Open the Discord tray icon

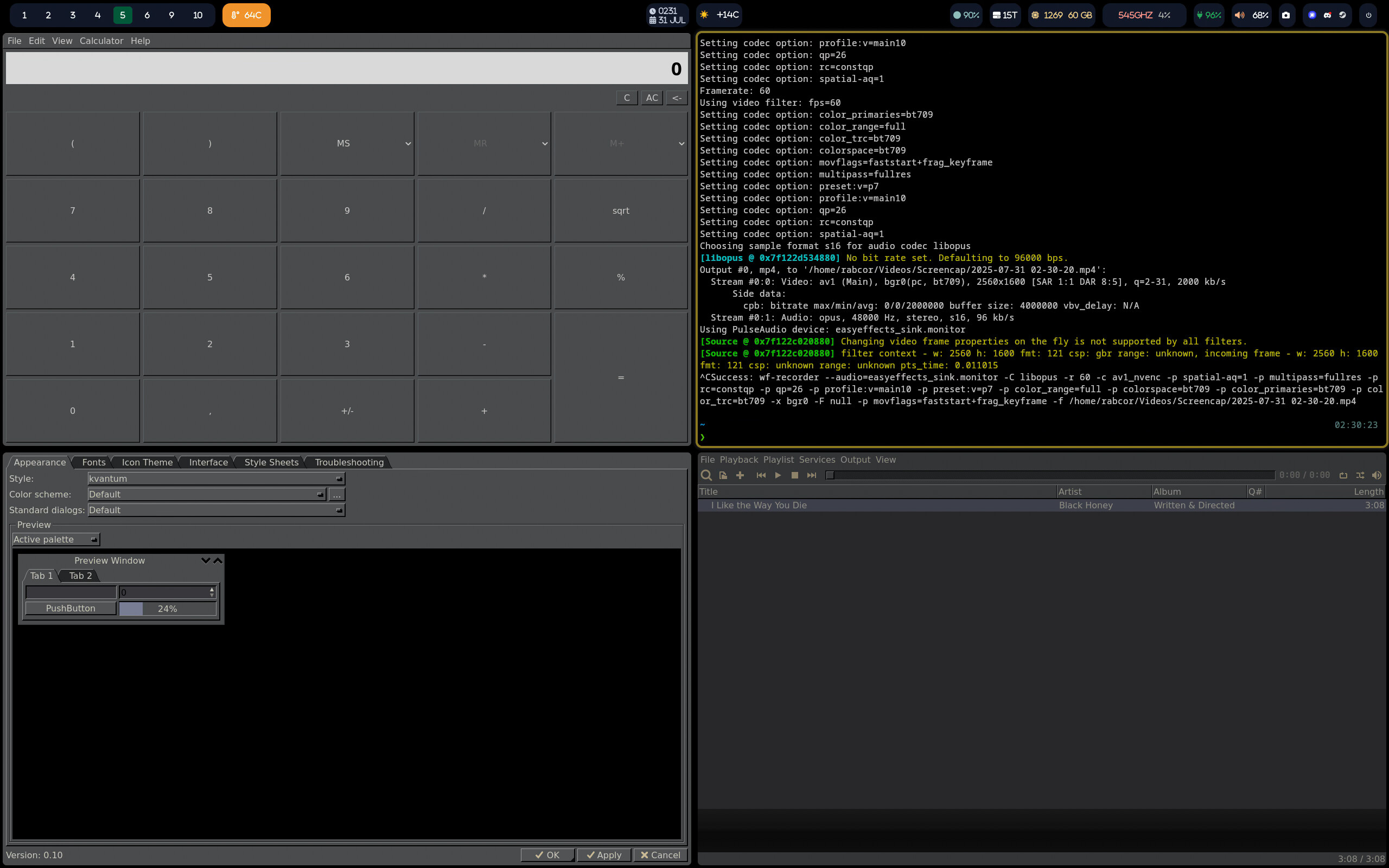pyautogui.click(x=1327, y=16)
